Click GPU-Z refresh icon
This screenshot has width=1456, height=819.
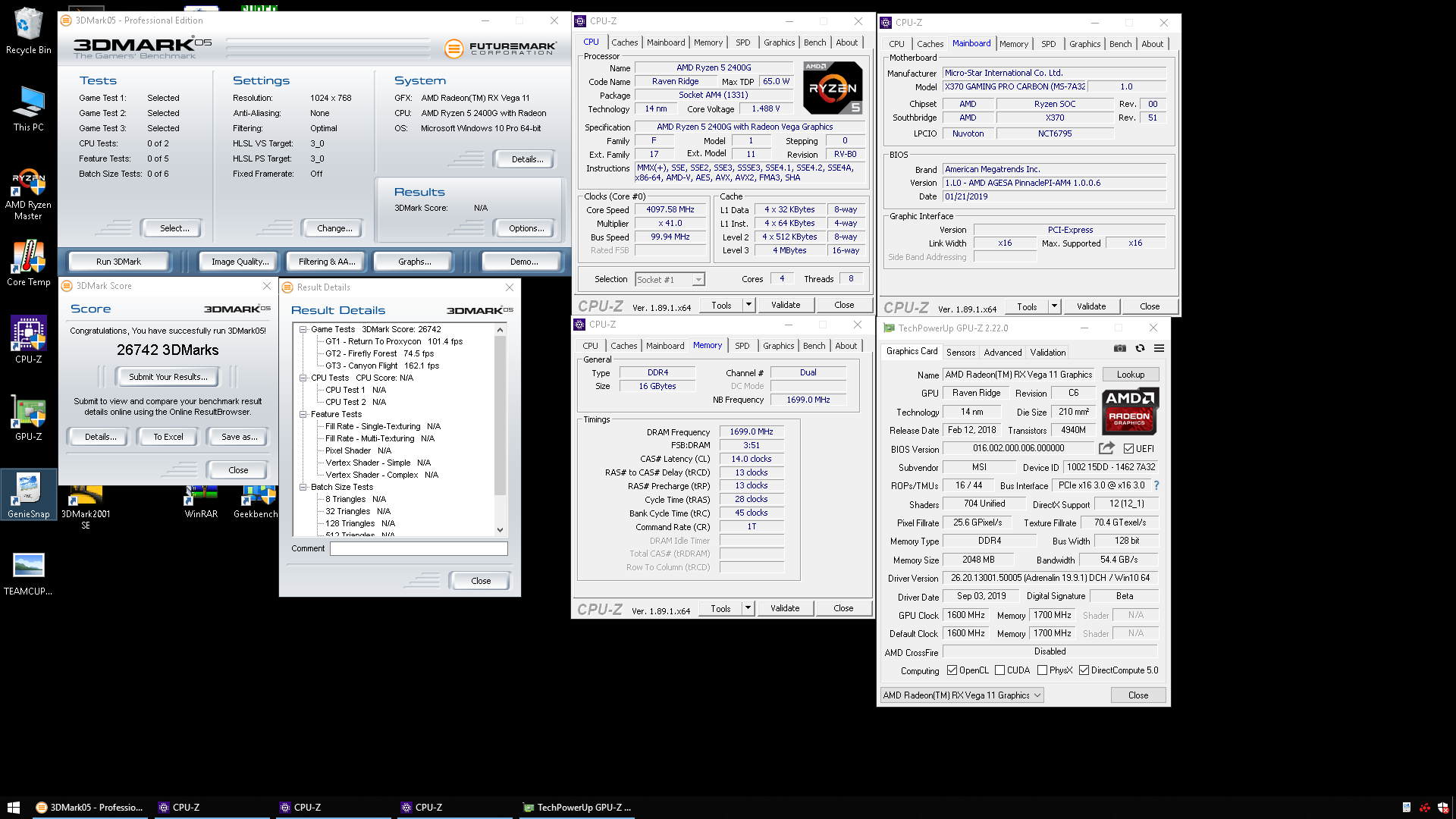pos(1140,349)
